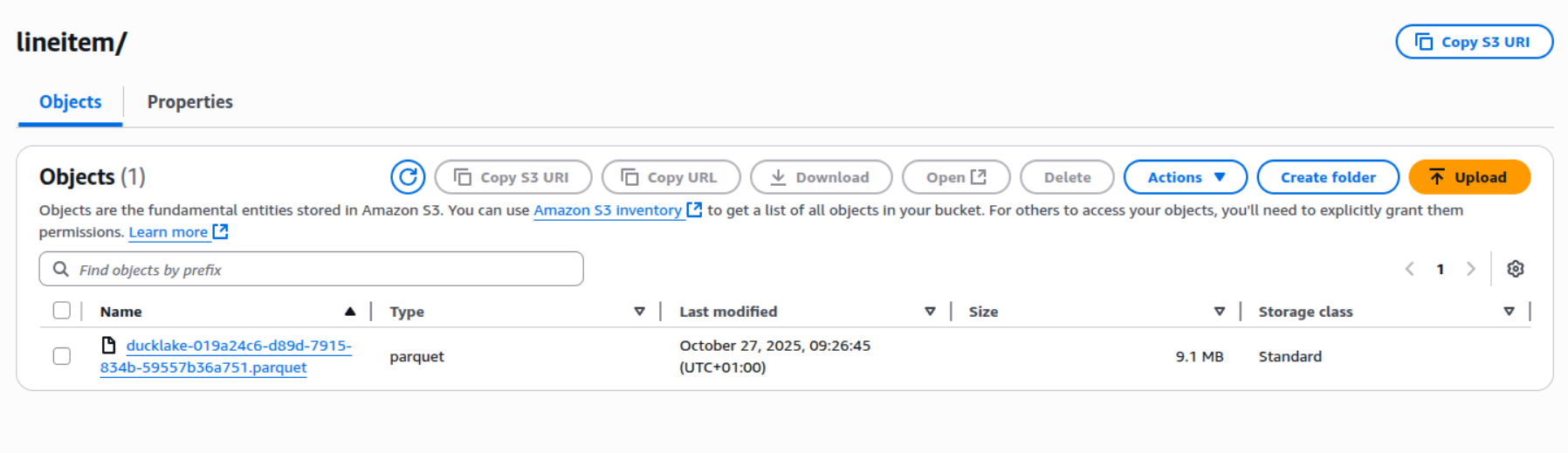
Task: Sort by Name ascending arrow
Action: [350, 312]
